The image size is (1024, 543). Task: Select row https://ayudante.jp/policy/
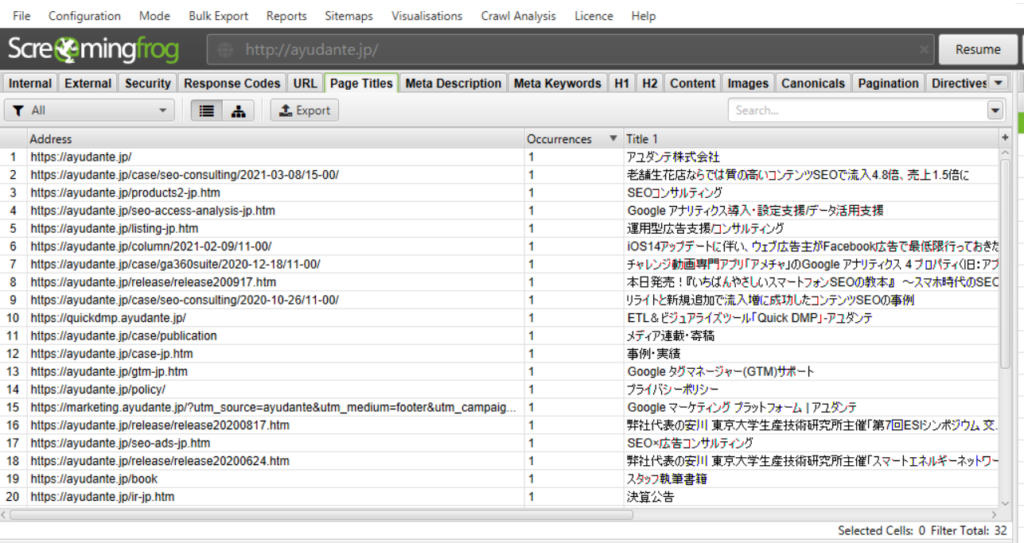(499, 389)
